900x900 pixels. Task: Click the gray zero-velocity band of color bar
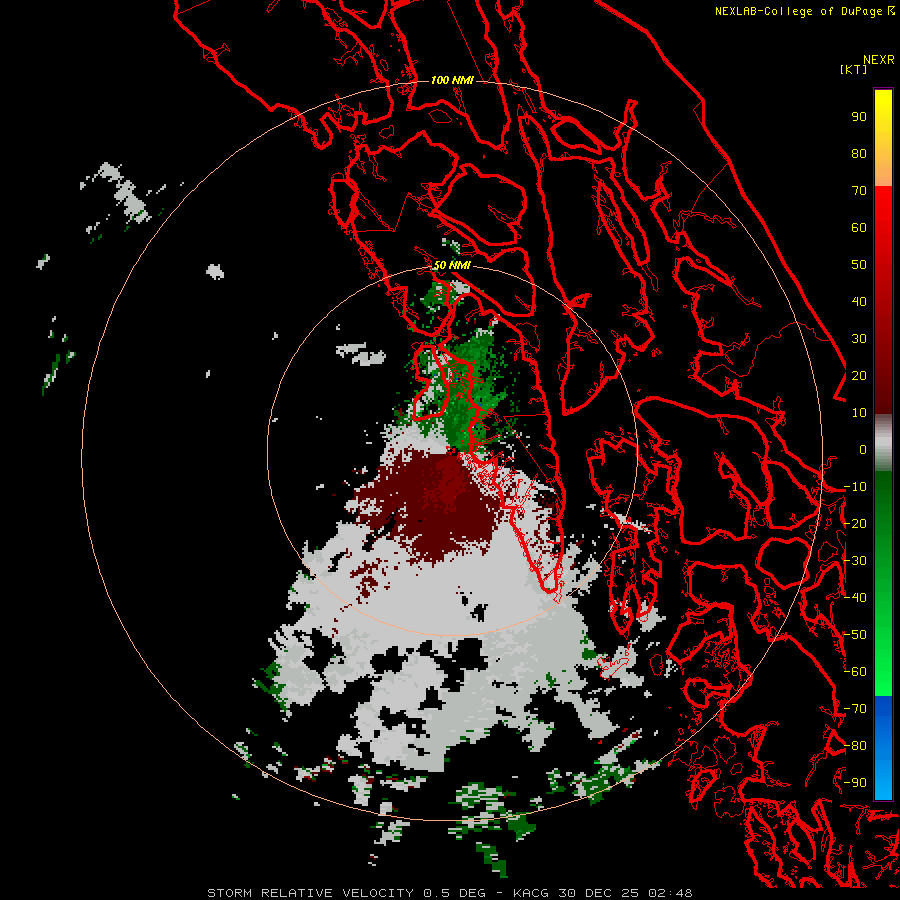(x=883, y=443)
